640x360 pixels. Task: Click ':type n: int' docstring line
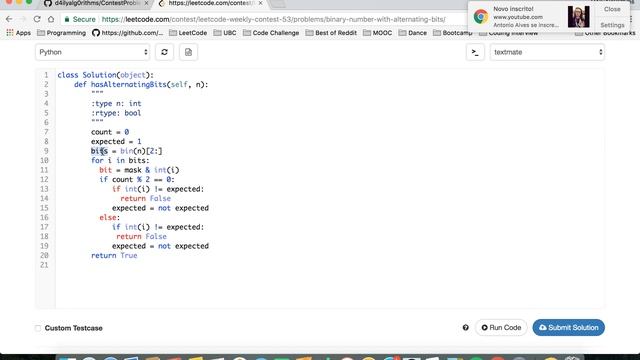click(x=116, y=103)
